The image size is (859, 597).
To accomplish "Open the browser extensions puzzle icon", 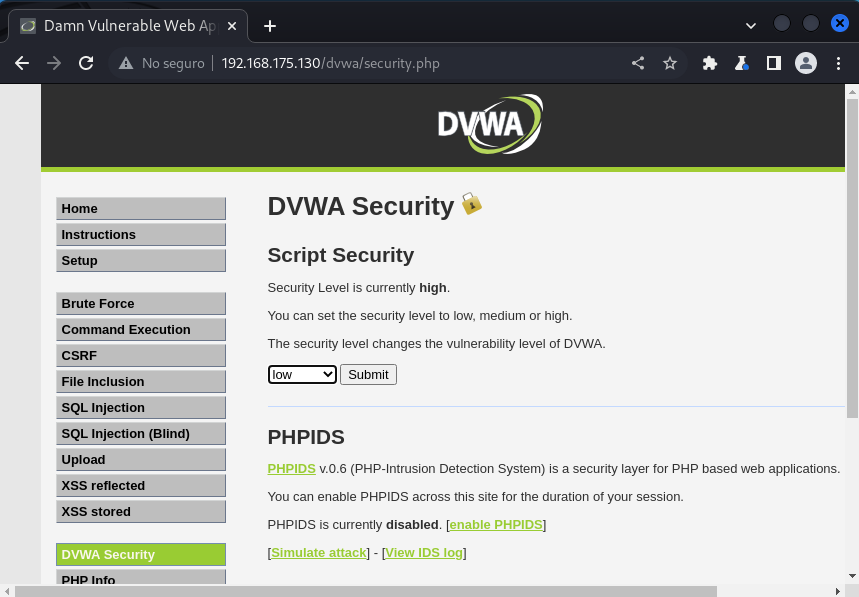I will pos(710,63).
